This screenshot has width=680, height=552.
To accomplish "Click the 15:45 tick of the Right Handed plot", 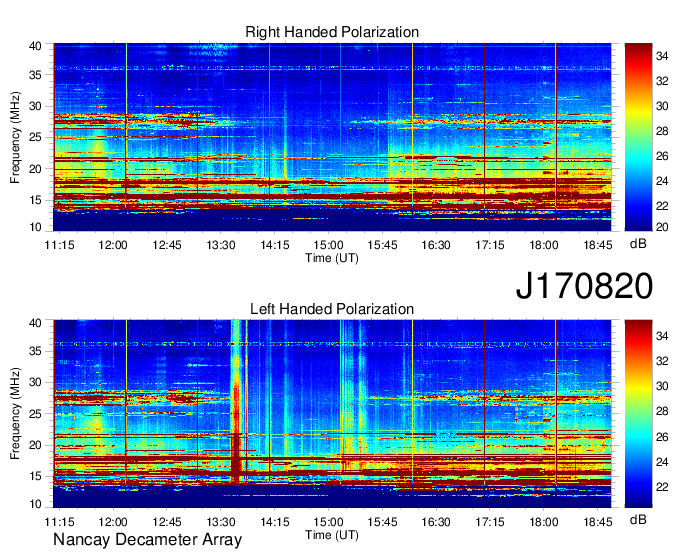I will tap(382, 245).
